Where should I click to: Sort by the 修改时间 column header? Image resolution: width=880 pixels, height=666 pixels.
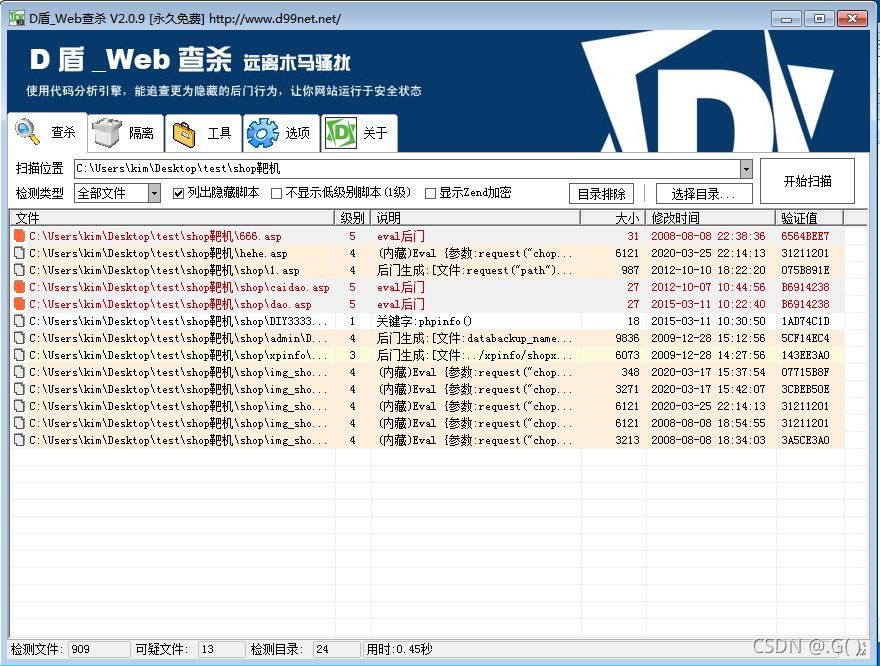tap(711, 218)
